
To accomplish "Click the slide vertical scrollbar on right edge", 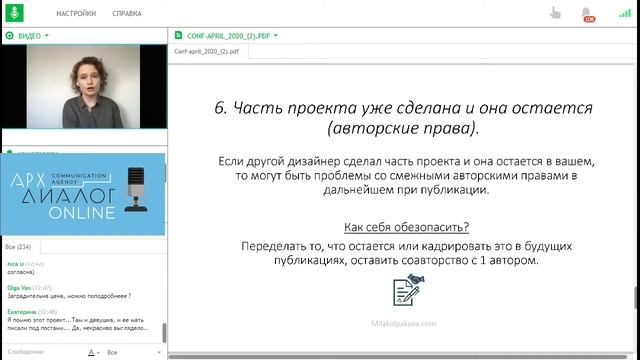I will tap(637, 298).
